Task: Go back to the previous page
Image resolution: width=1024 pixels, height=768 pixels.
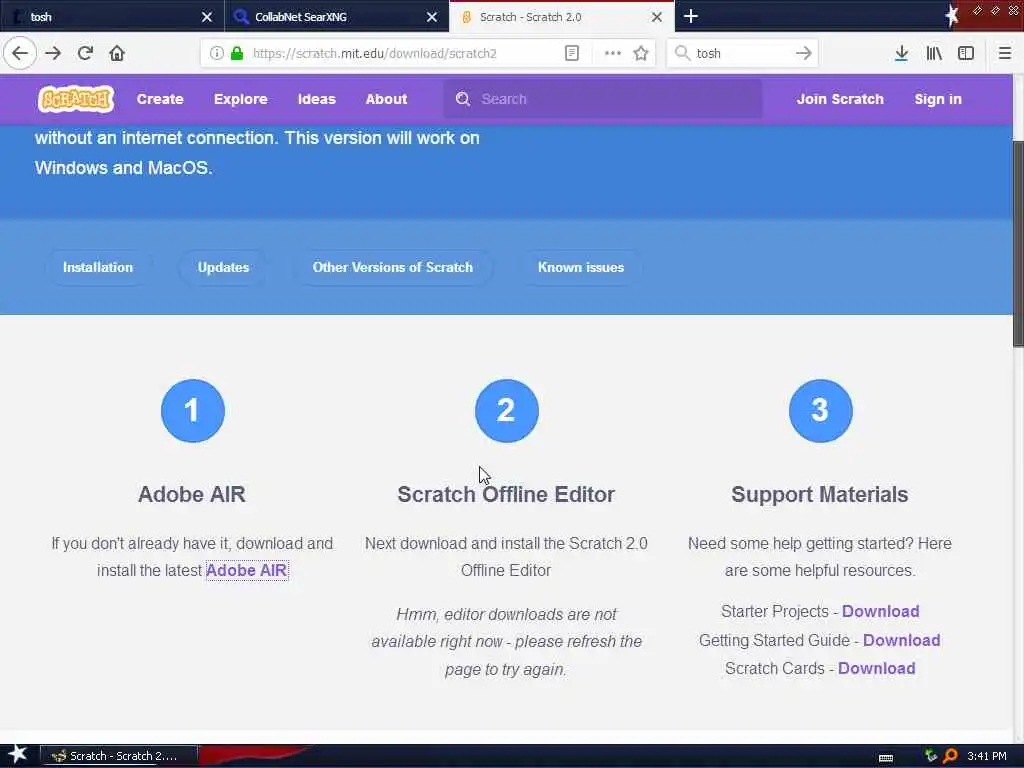Action: [x=20, y=53]
